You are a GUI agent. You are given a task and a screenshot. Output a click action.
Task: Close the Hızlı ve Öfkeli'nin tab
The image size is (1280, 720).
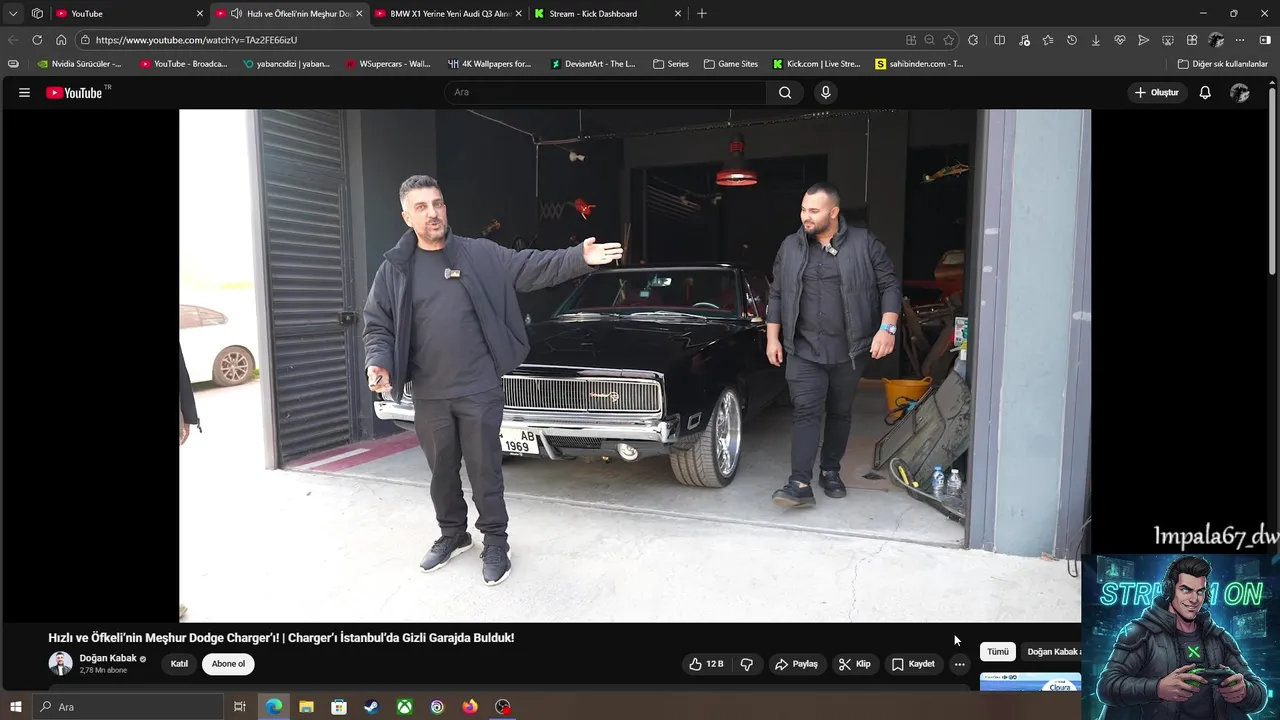coord(359,14)
